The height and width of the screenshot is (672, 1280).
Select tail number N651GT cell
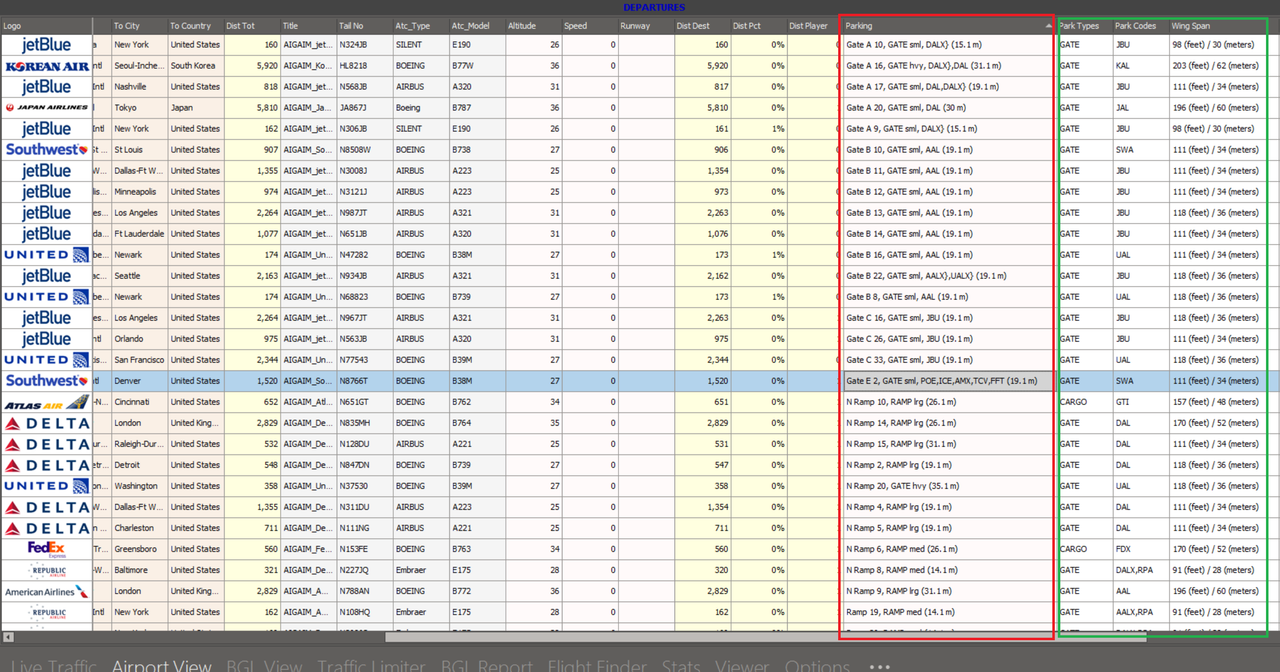click(x=364, y=402)
